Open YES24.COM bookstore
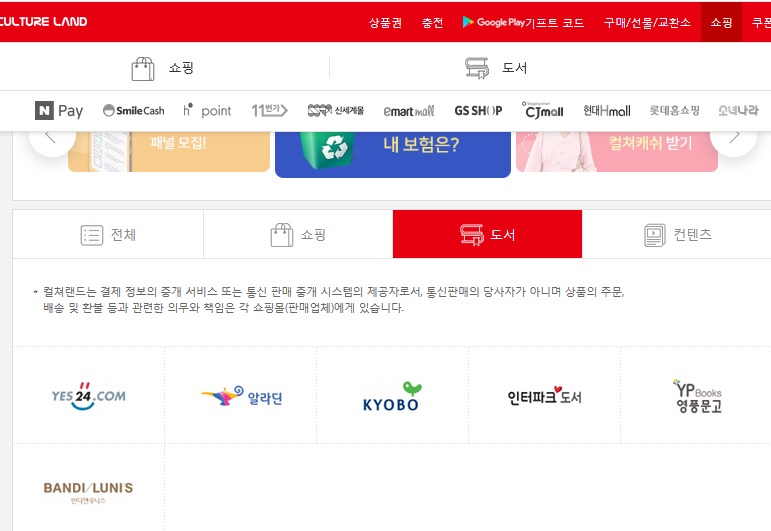The height and width of the screenshot is (531, 771). click(x=89, y=395)
